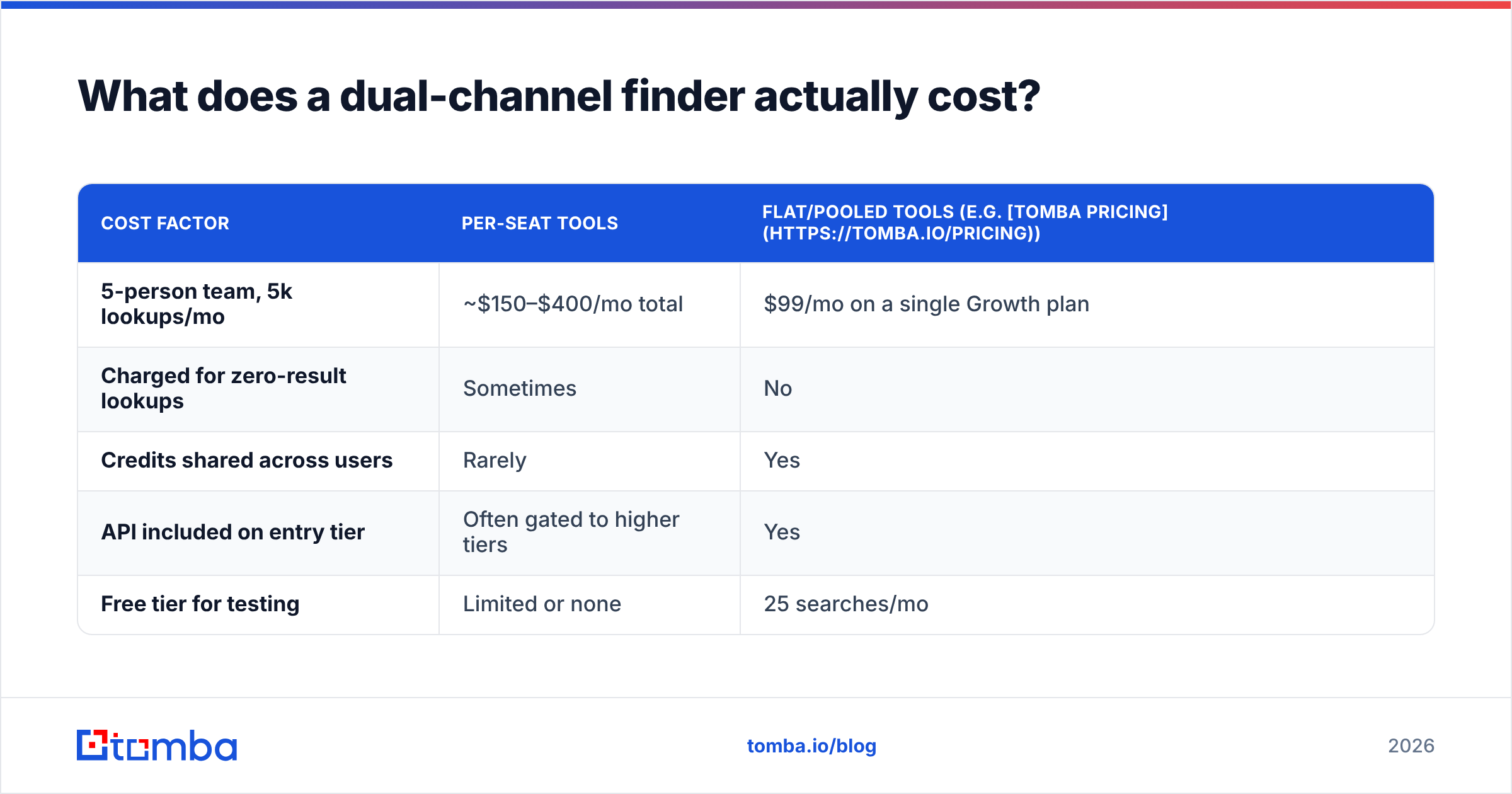Select the 'API included on entry tier' cell

[x=258, y=532]
